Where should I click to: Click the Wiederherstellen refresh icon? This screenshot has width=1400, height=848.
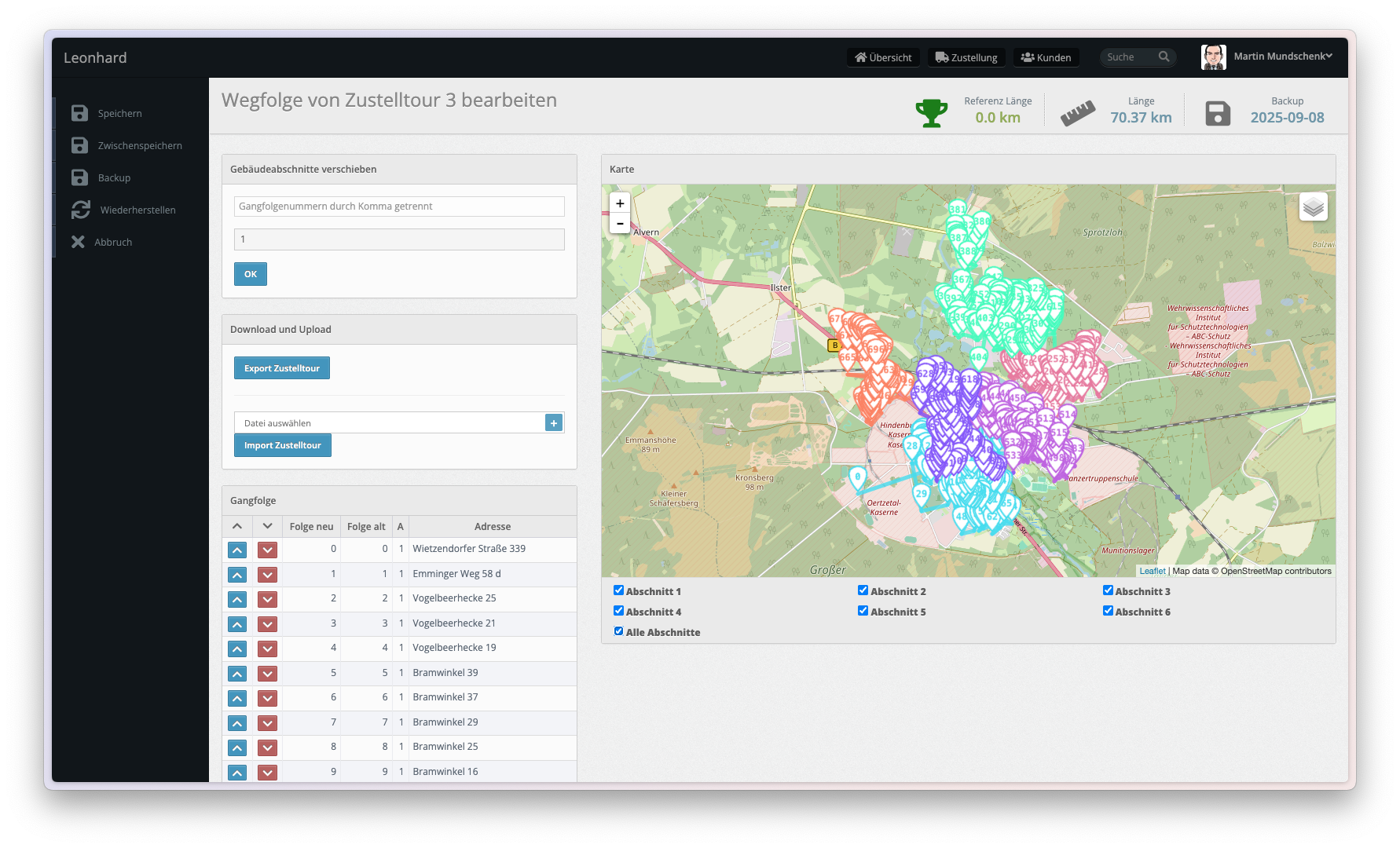(x=80, y=210)
